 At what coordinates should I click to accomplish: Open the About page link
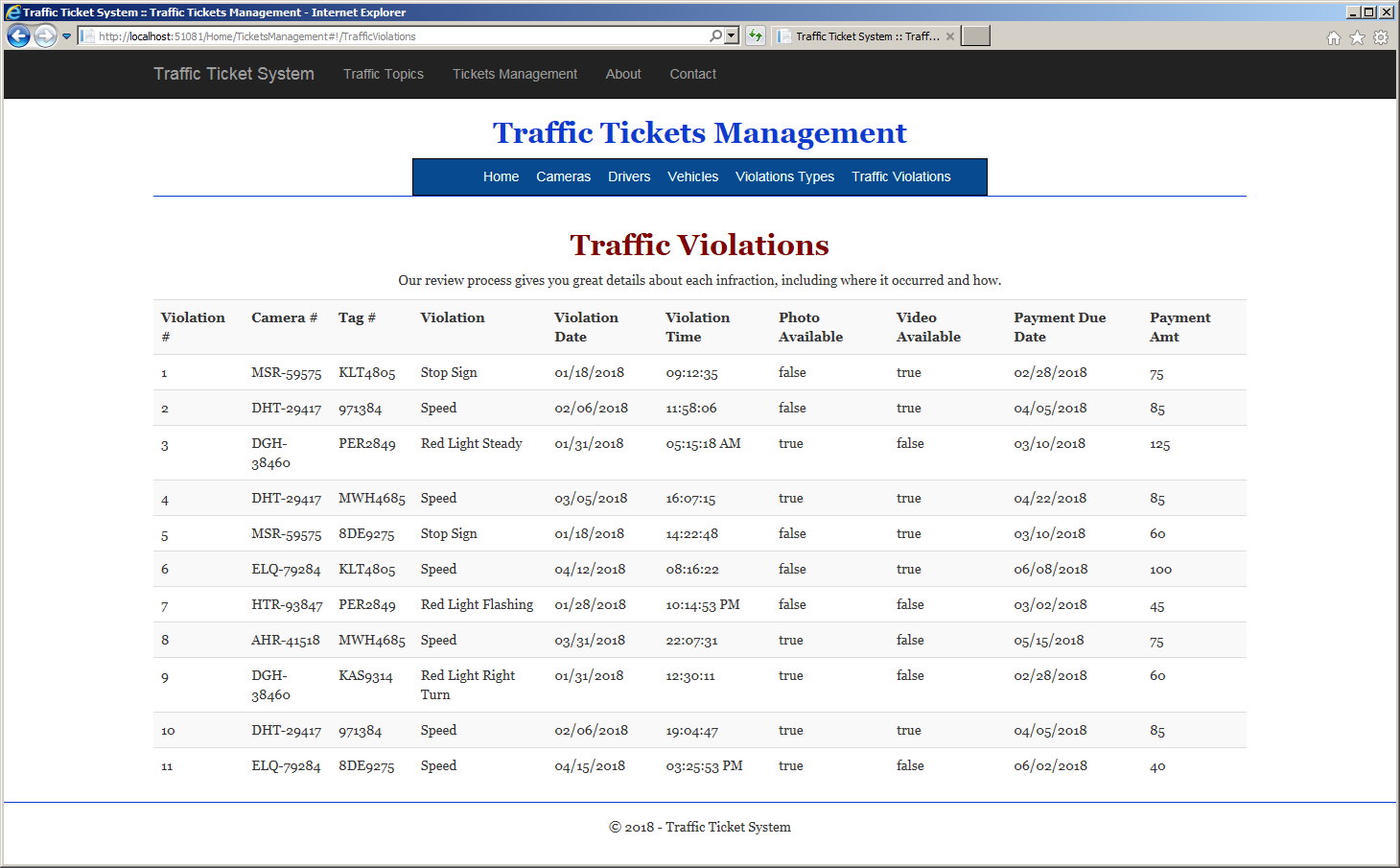coord(623,74)
